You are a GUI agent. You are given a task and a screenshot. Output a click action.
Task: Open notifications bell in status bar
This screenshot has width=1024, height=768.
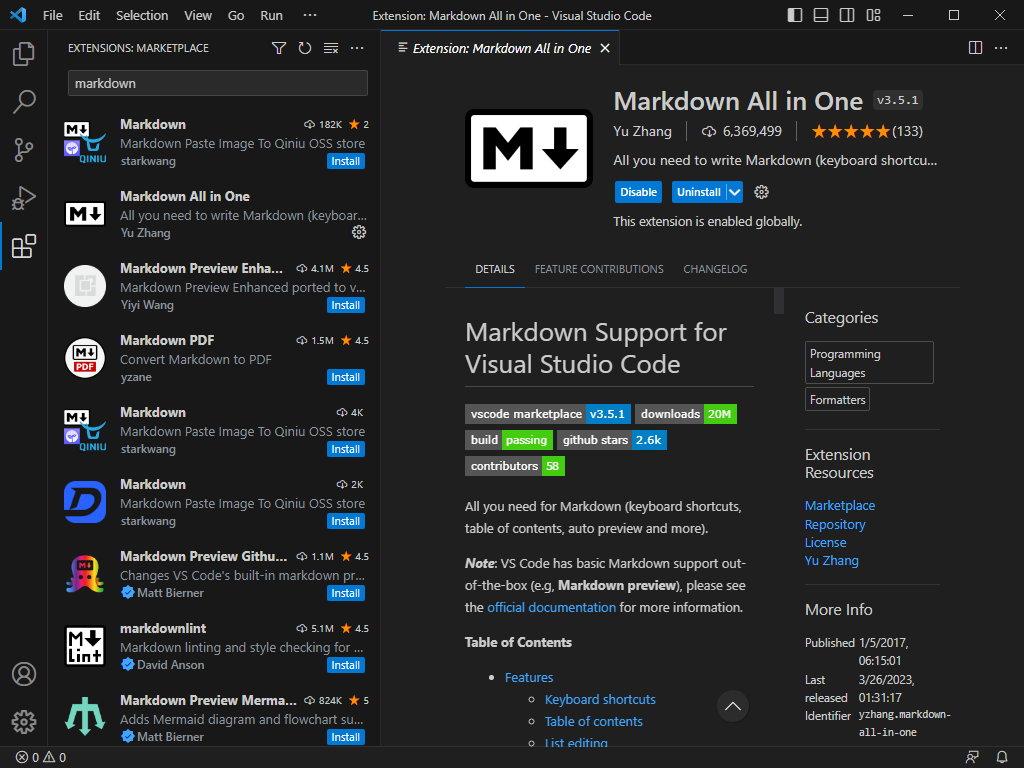pyautogui.click(x=1002, y=758)
